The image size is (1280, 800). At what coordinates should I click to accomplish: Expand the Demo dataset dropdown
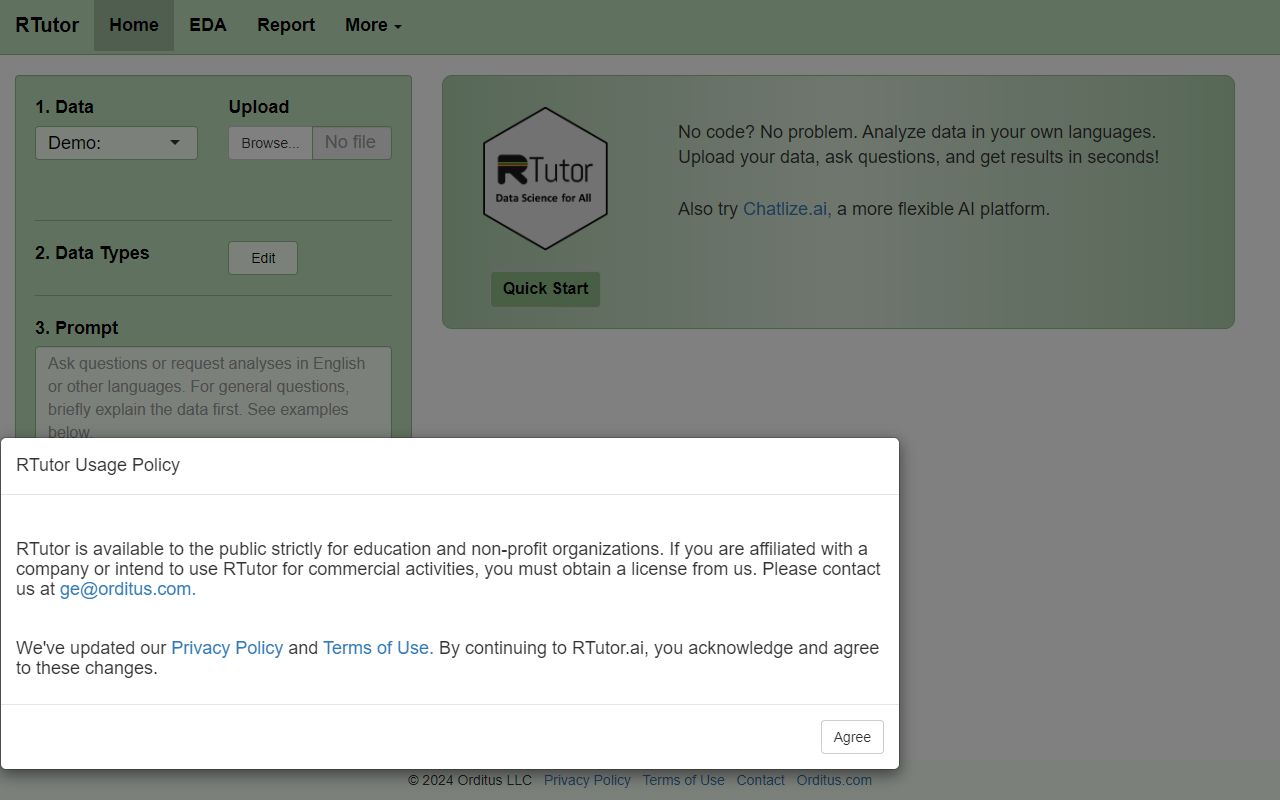click(116, 142)
